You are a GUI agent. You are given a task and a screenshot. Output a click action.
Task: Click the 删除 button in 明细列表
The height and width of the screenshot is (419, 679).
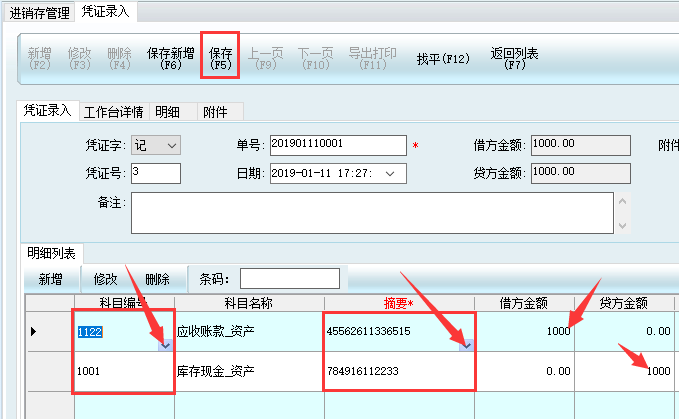click(157, 279)
